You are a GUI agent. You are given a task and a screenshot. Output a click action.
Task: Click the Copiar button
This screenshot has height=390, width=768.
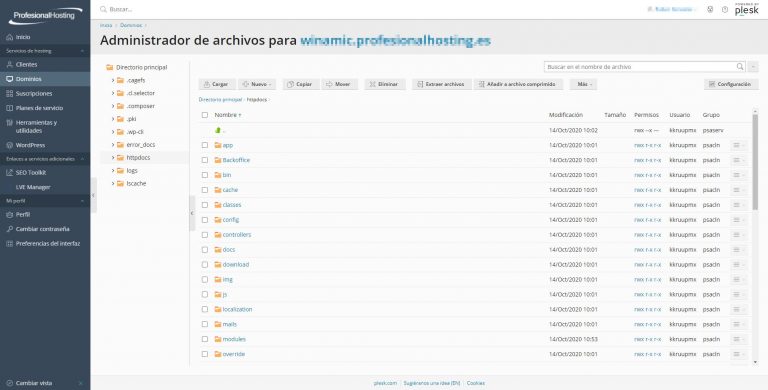click(x=301, y=84)
